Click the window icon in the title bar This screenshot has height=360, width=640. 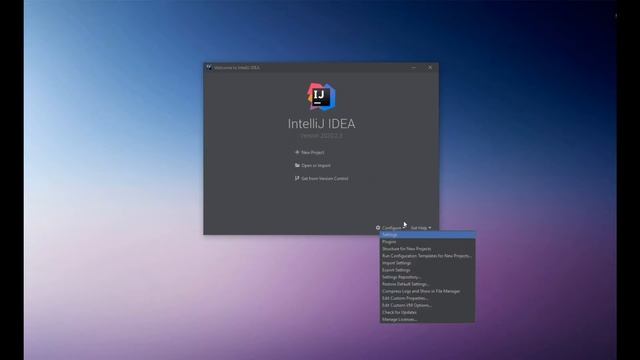(209, 67)
